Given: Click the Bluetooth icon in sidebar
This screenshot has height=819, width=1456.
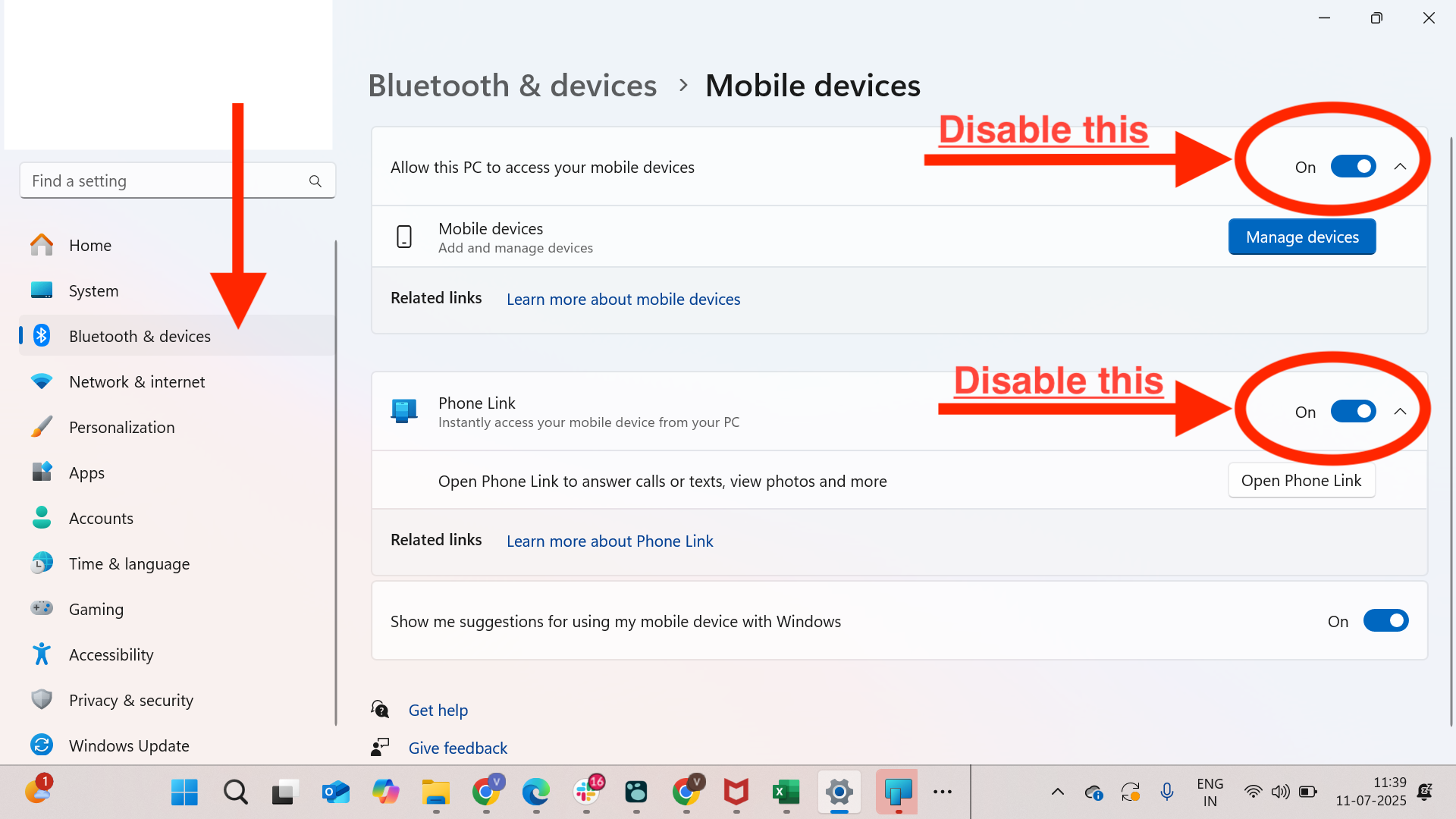Looking at the screenshot, I should tap(42, 336).
